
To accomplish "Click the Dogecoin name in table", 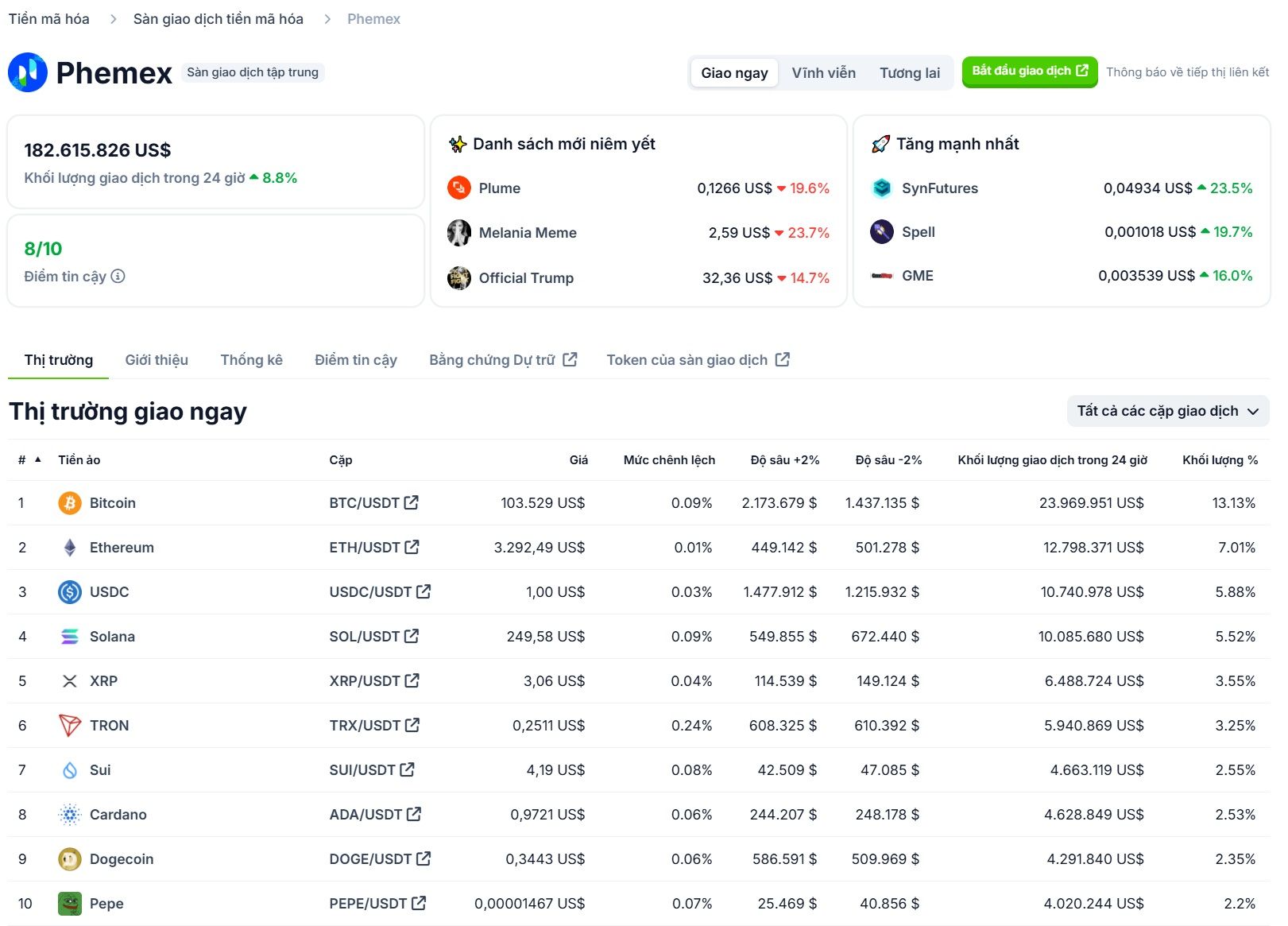I will coord(122,859).
